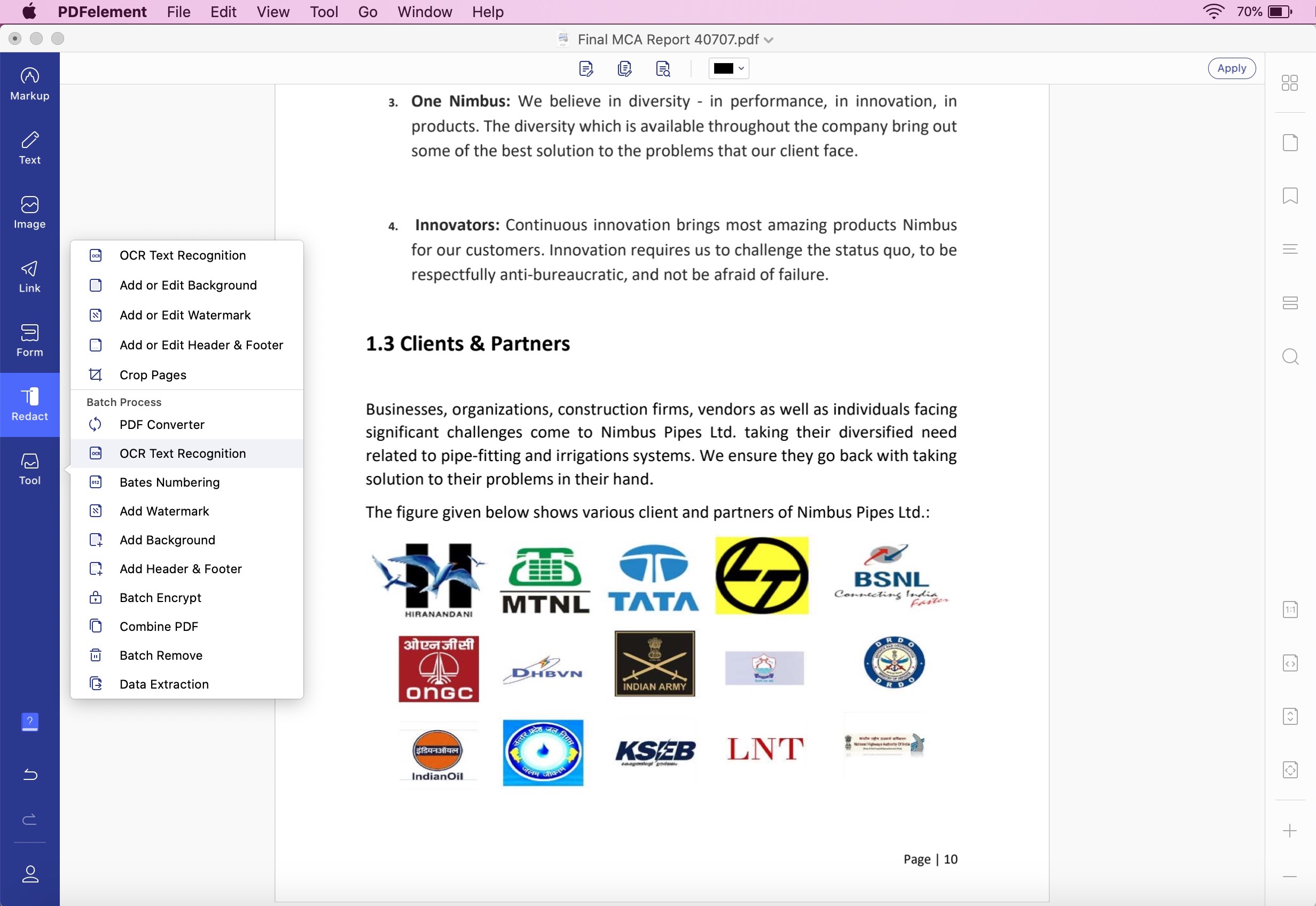Zoom in with the plus icon
Viewport: 1316px width, 906px height.
coord(1289,831)
